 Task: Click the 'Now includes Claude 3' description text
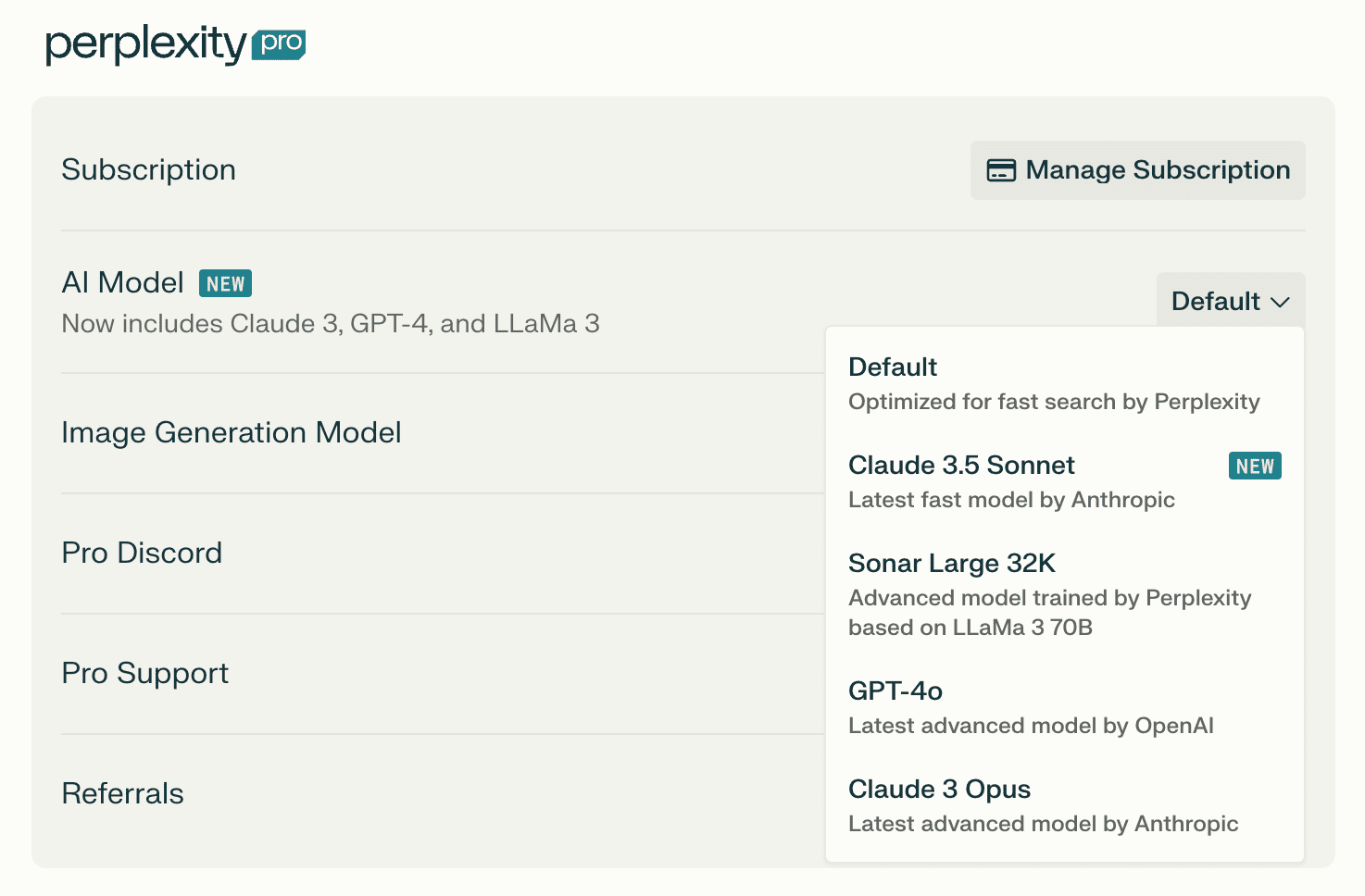330,324
